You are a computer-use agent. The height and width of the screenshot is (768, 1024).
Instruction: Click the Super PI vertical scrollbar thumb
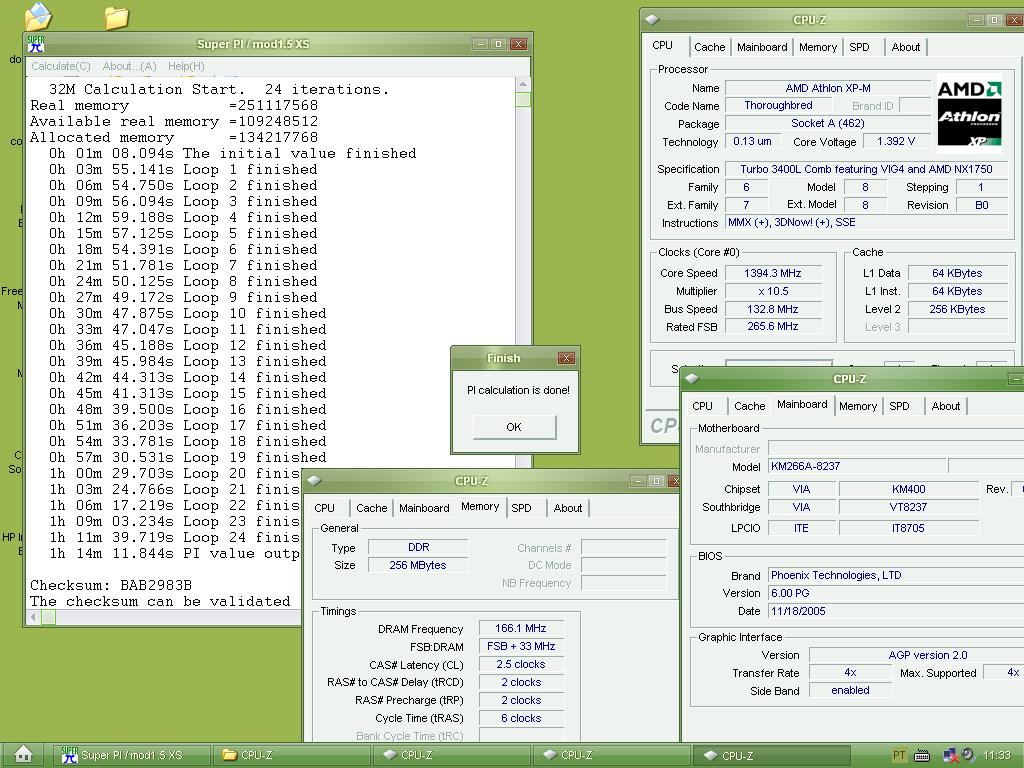coord(522,99)
